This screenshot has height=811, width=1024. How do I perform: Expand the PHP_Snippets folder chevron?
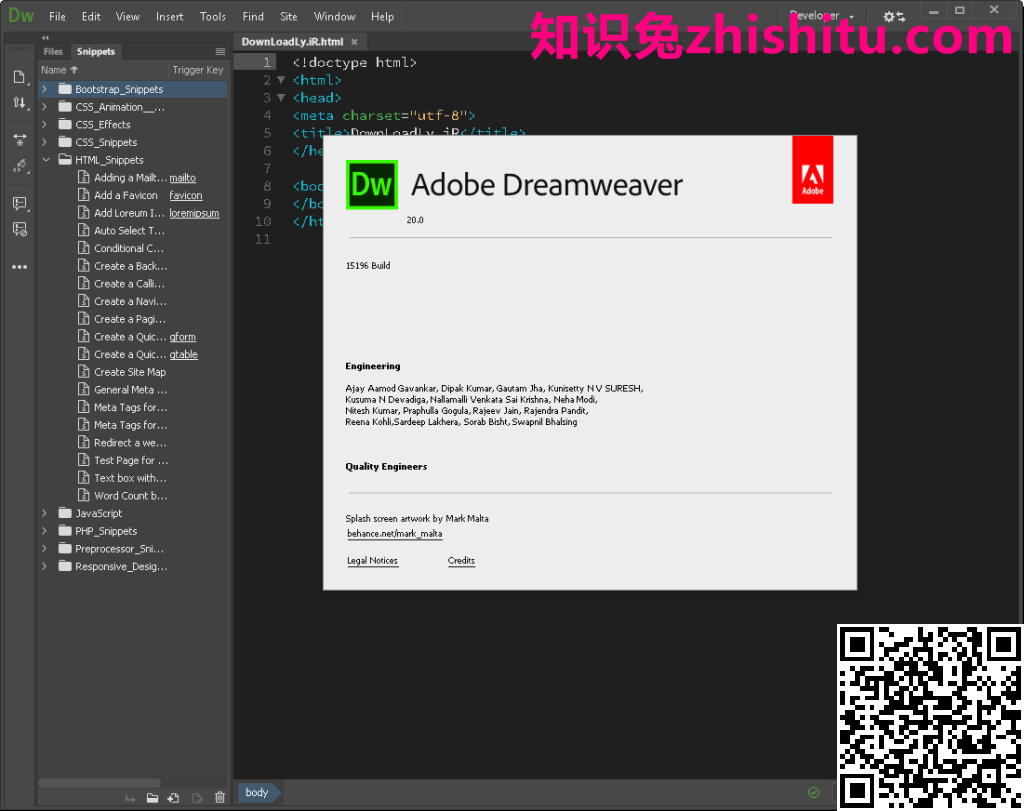44,531
